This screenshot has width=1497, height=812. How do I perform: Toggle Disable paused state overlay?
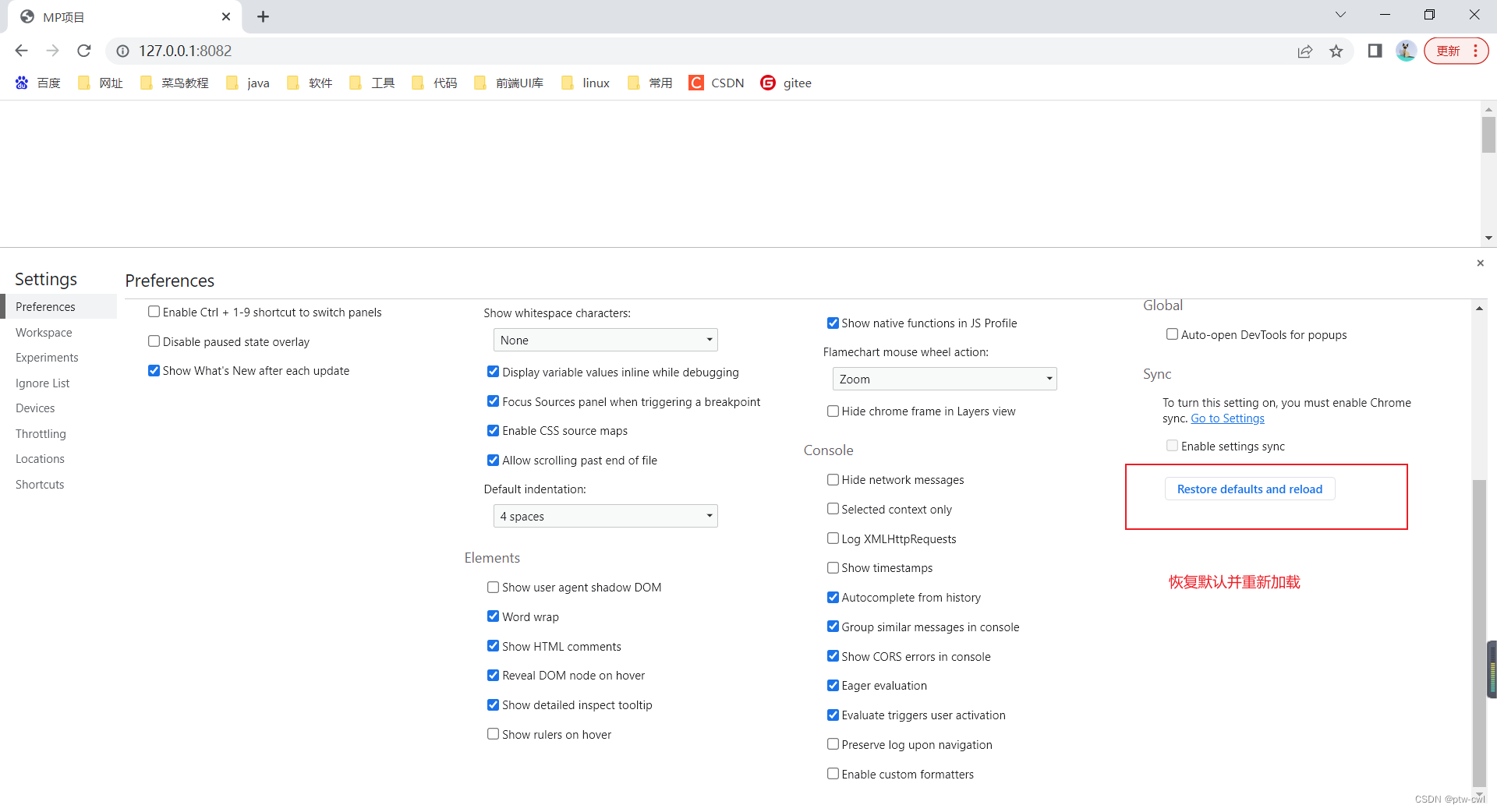coord(154,341)
